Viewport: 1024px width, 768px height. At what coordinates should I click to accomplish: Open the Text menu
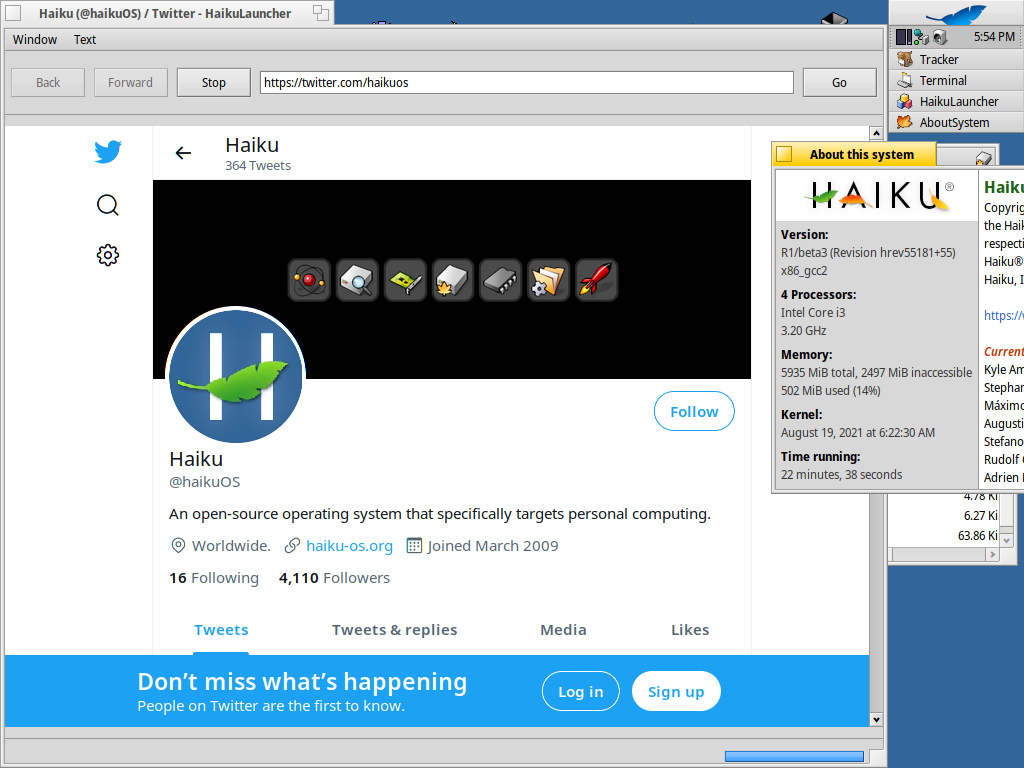click(x=85, y=39)
